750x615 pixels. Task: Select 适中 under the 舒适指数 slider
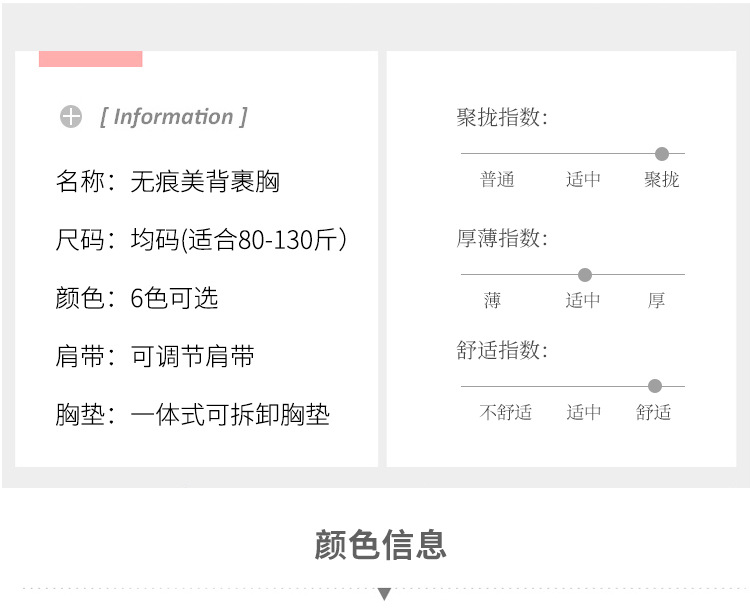coord(583,412)
